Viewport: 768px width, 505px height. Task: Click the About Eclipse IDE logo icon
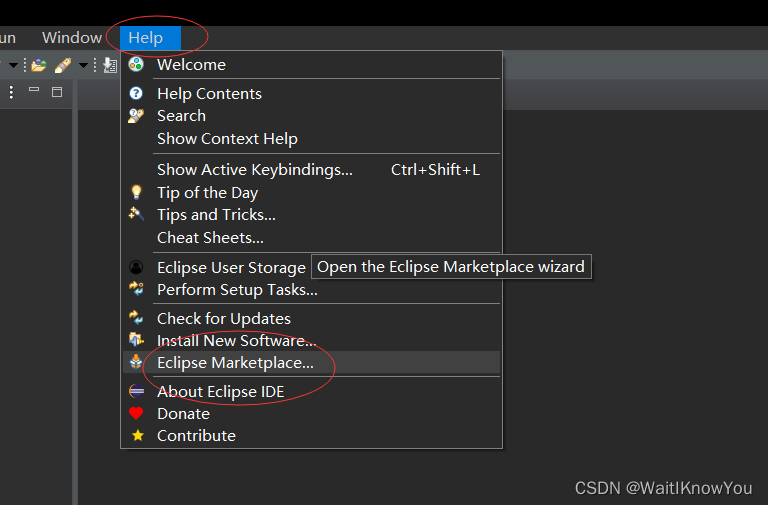tap(136, 391)
